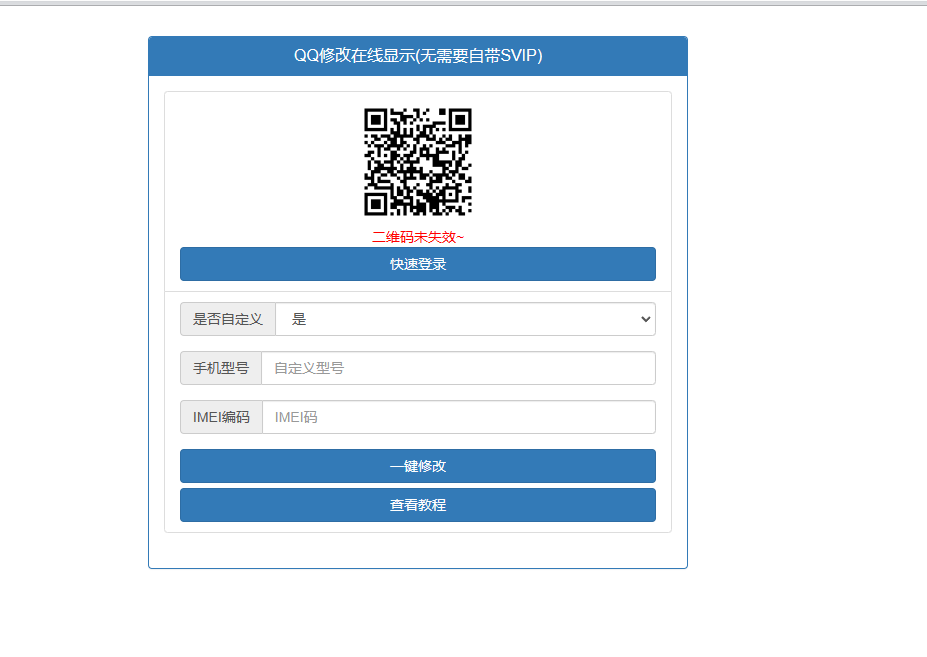Click the 手机型号 label

(221, 368)
